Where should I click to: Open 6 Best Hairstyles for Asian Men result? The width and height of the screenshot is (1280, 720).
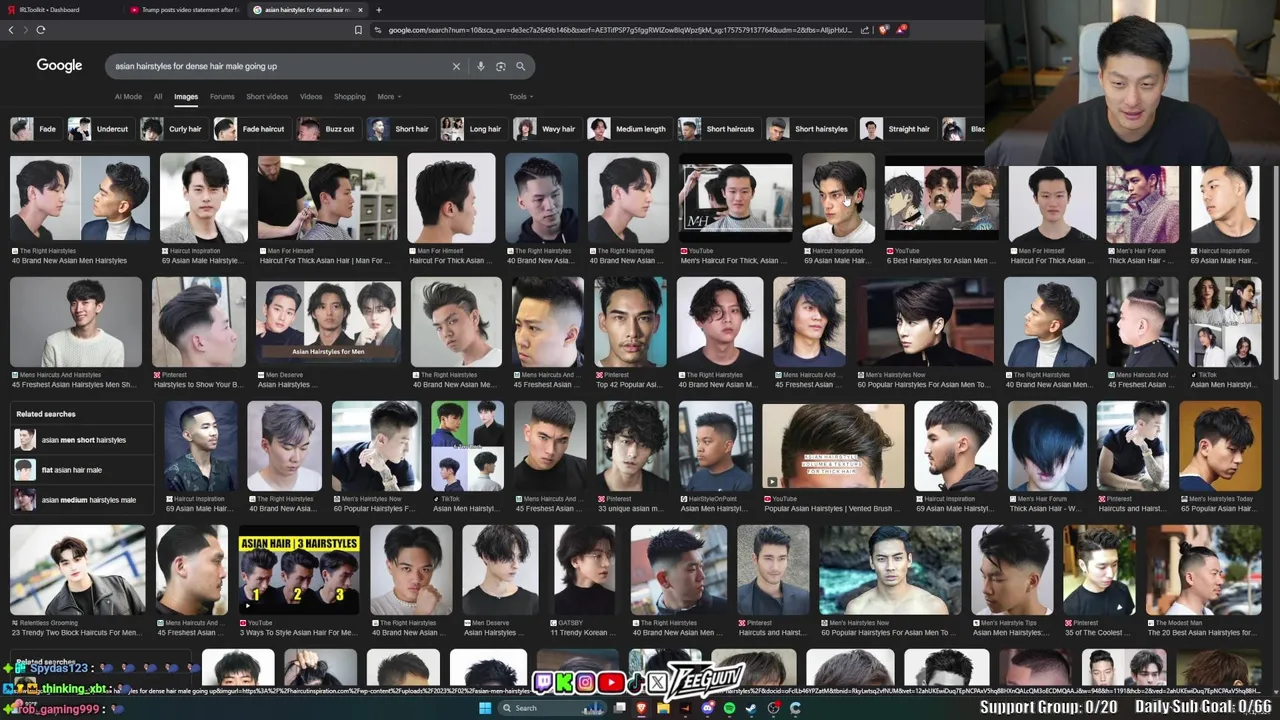coord(941,199)
